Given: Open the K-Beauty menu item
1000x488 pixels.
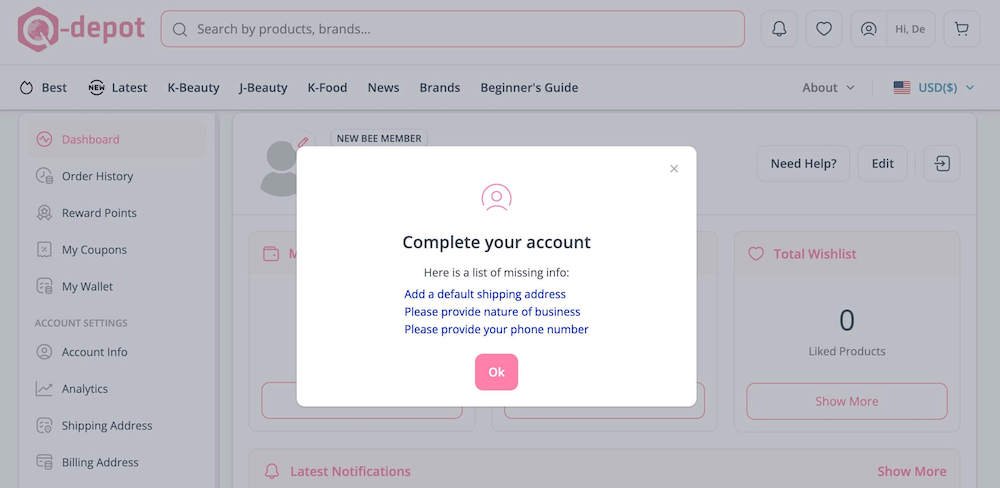Looking at the screenshot, I should [193, 87].
